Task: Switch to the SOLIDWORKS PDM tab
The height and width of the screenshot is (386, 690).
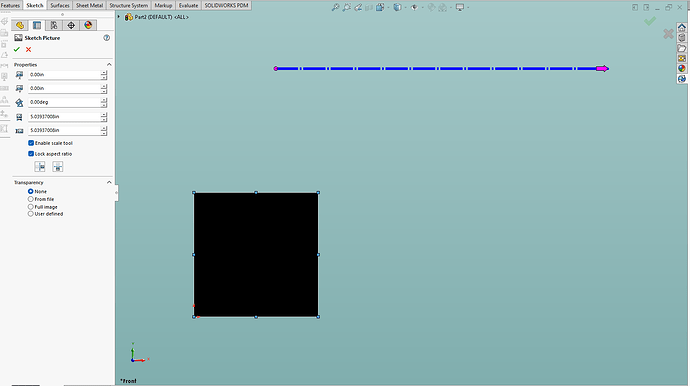Action: point(227,5)
